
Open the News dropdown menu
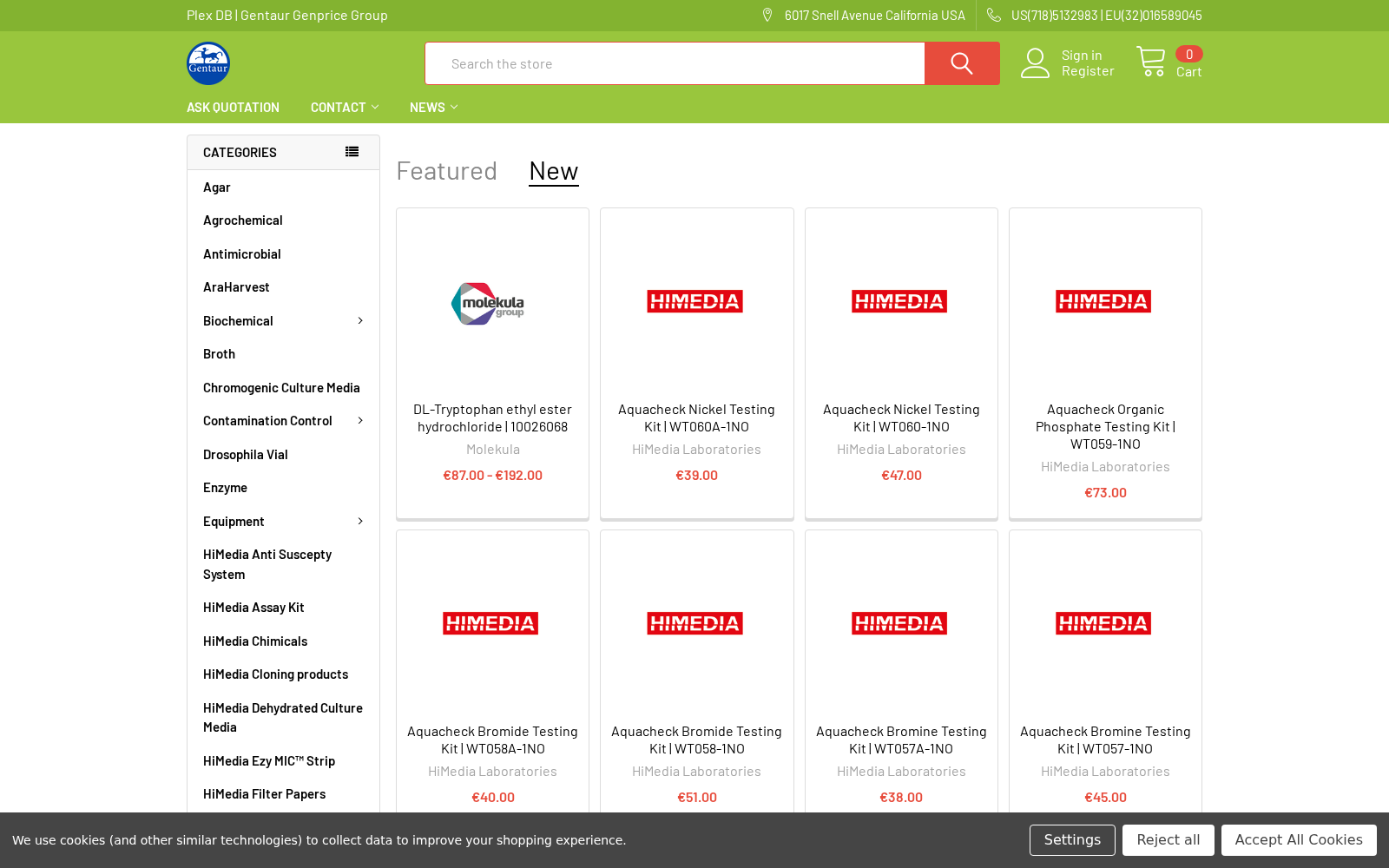click(433, 108)
